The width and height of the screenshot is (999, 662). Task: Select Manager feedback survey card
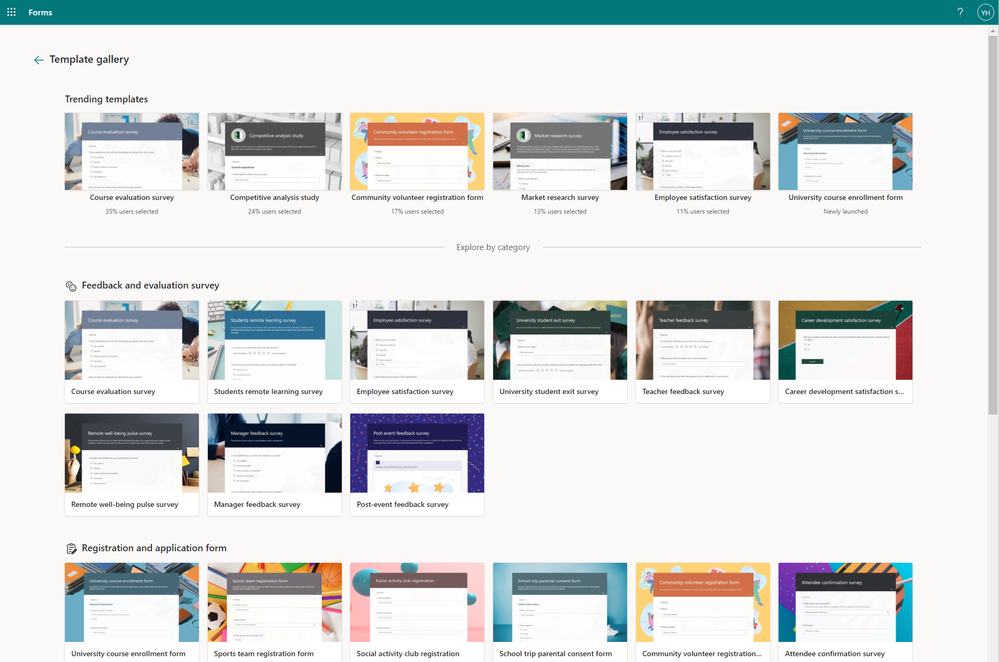point(275,464)
